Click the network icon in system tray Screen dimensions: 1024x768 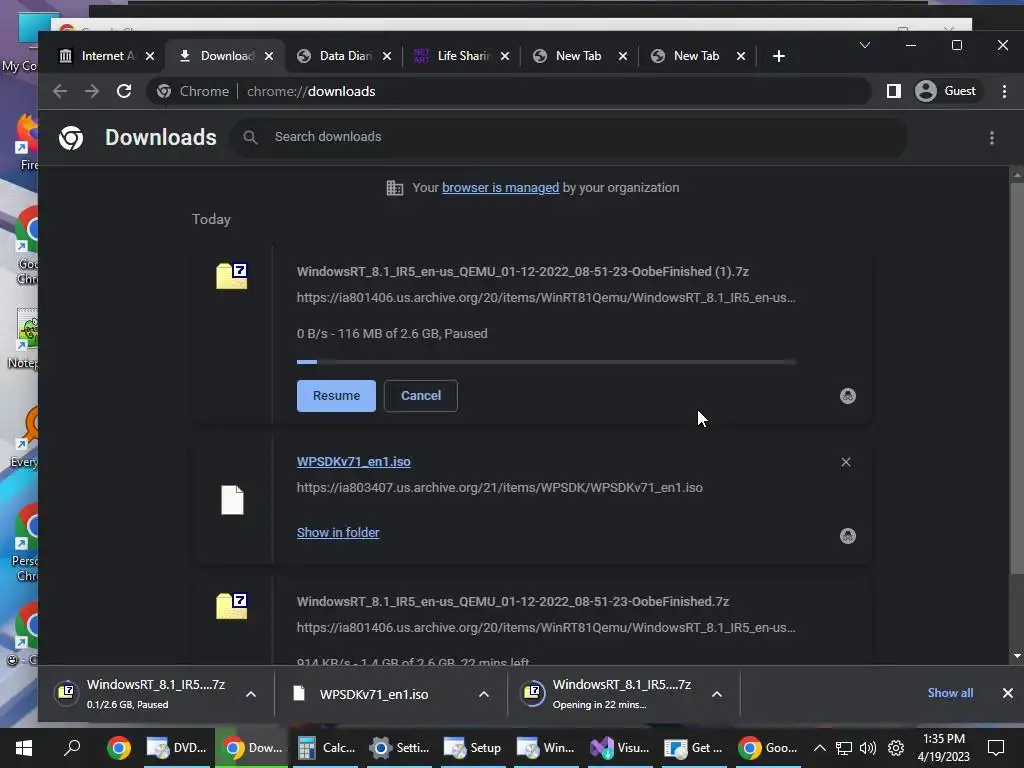[x=844, y=748]
